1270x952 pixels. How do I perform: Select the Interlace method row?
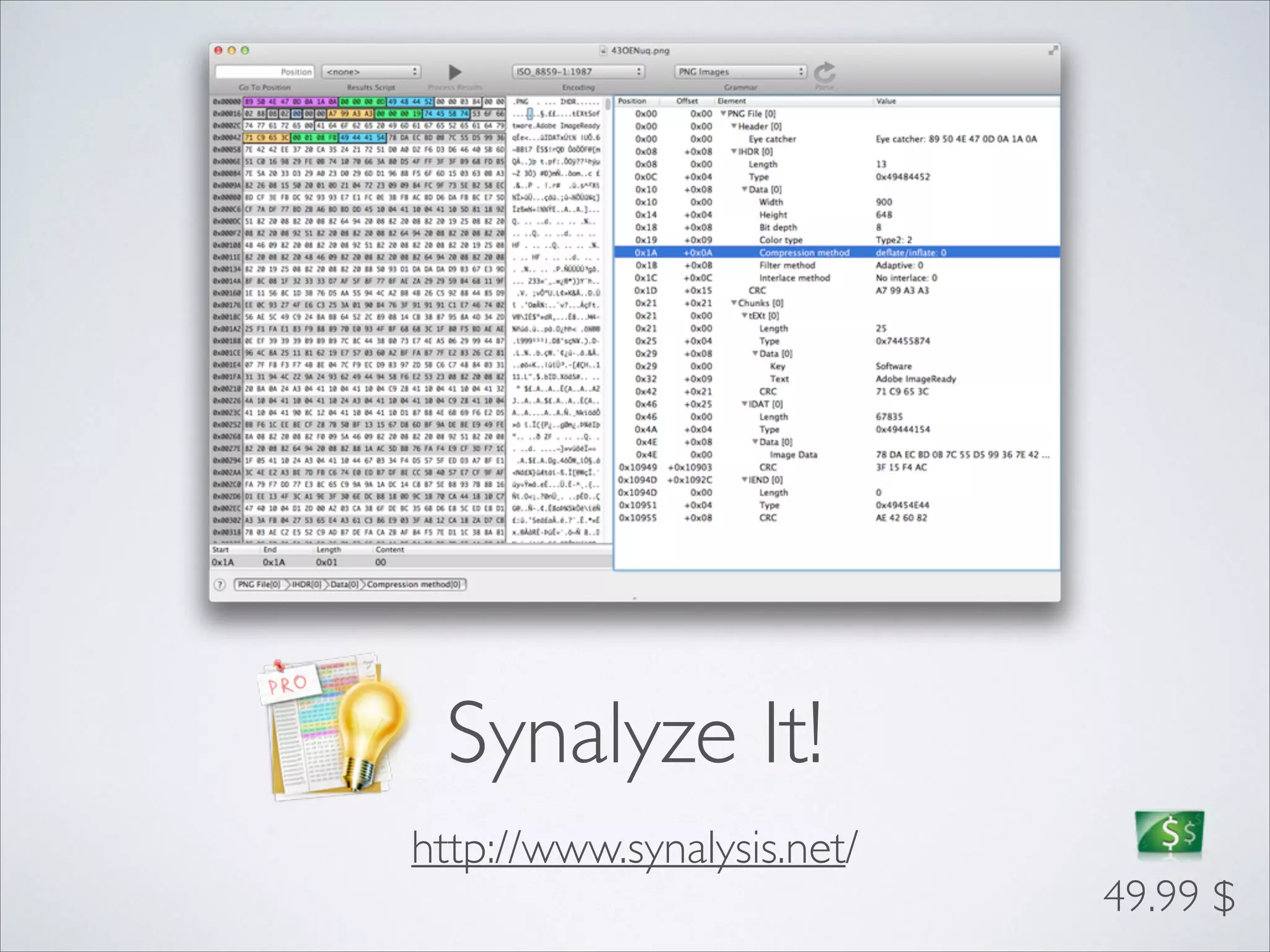pos(837,278)
